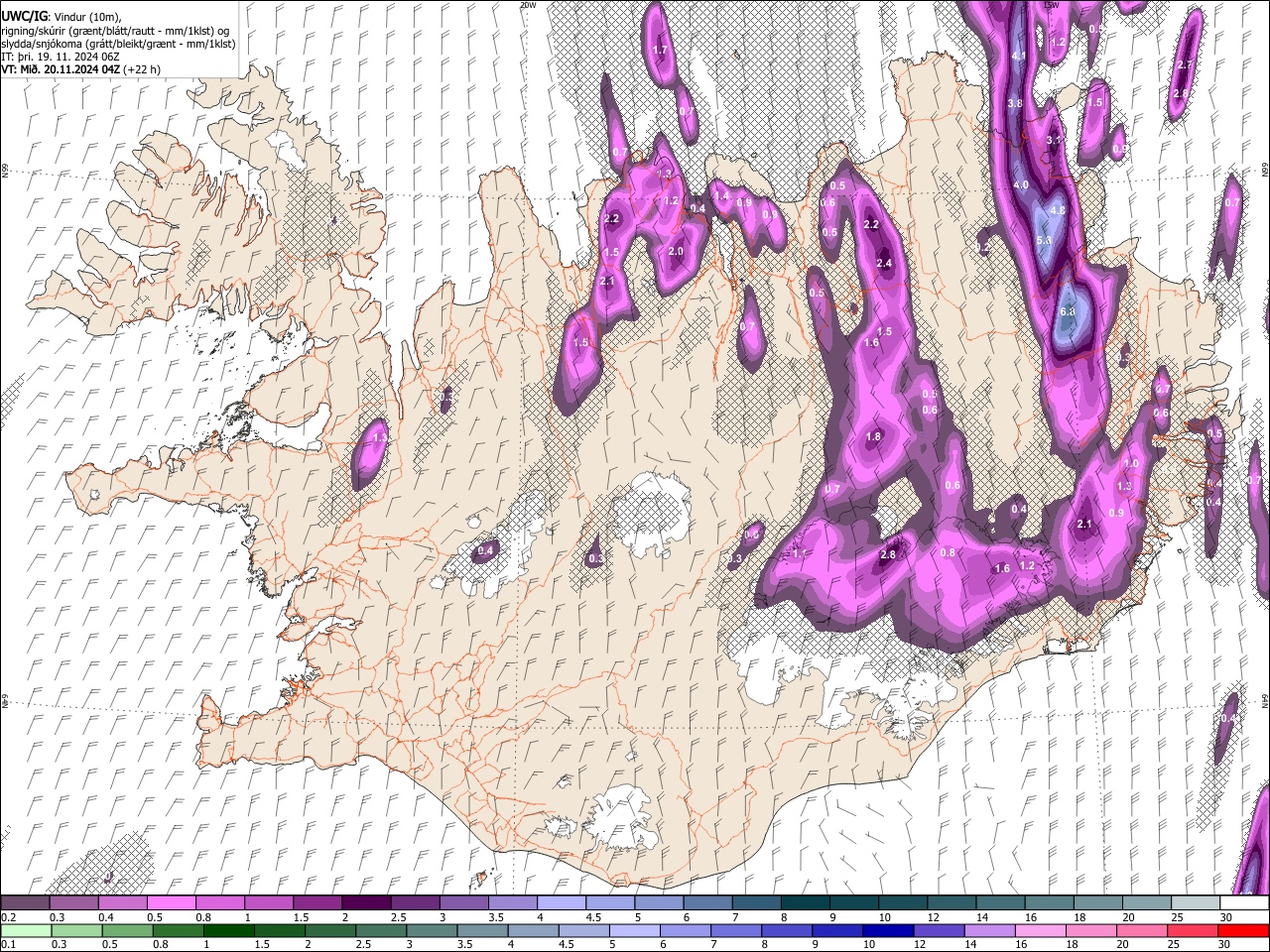
Task: Click the dark teal upper swatch between 8 and 9
Action: pos(806,903)
